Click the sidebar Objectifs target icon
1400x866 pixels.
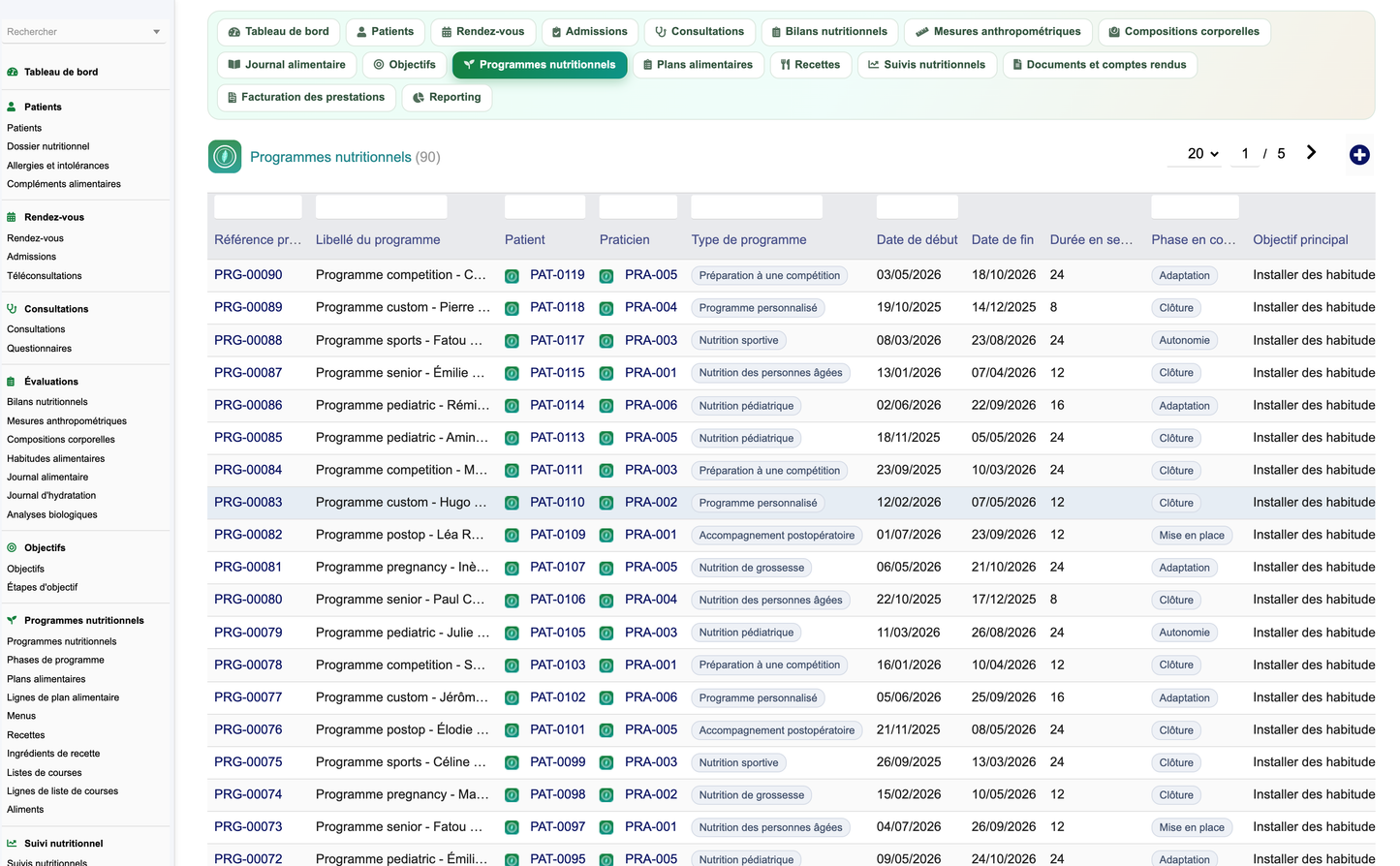[12, 547]
